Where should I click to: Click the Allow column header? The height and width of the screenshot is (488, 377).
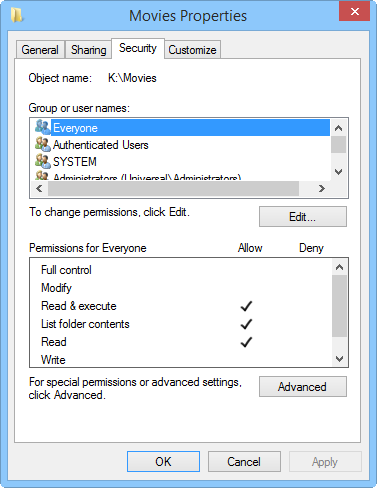tap(250, 248)
